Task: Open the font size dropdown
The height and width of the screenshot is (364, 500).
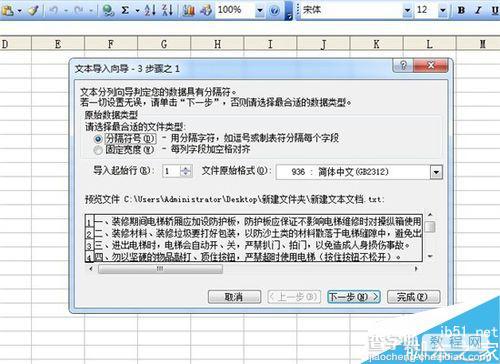Action: [x=443, y=11]
